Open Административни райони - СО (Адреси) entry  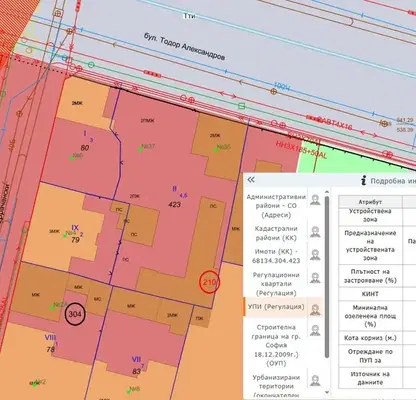pos(276,206)
